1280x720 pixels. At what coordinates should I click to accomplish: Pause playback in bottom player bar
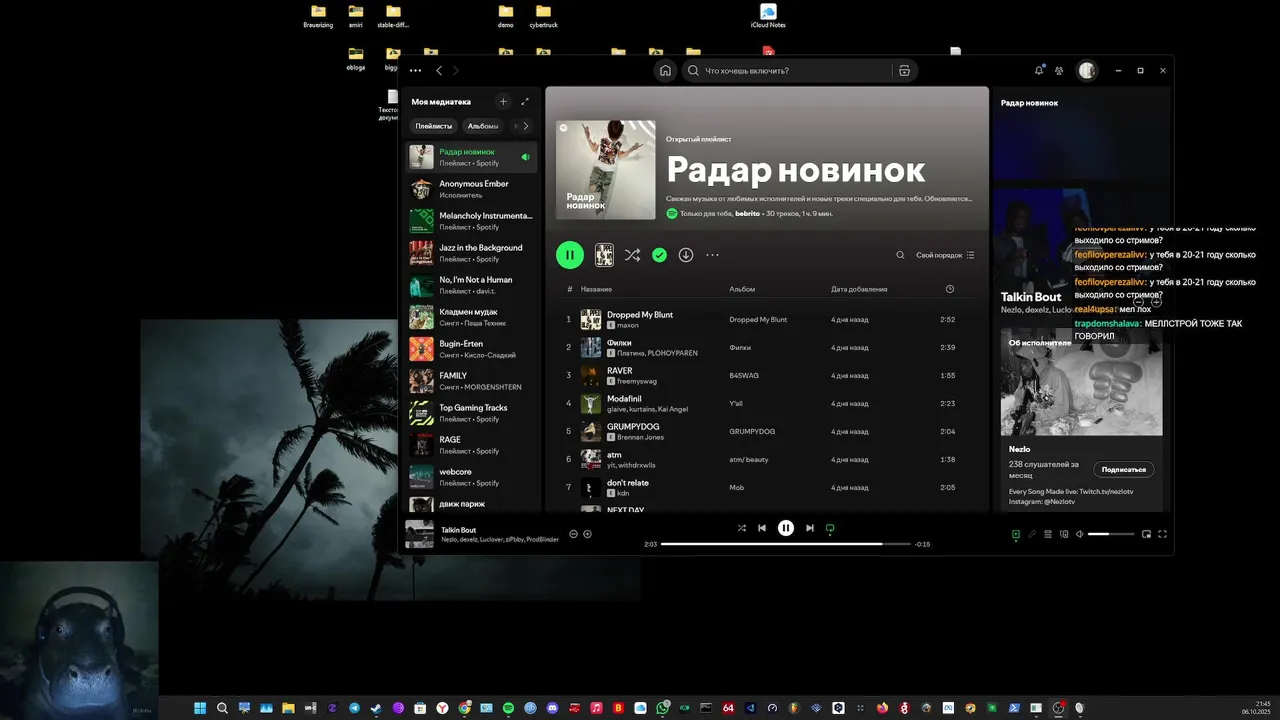[x=786, y=528]
